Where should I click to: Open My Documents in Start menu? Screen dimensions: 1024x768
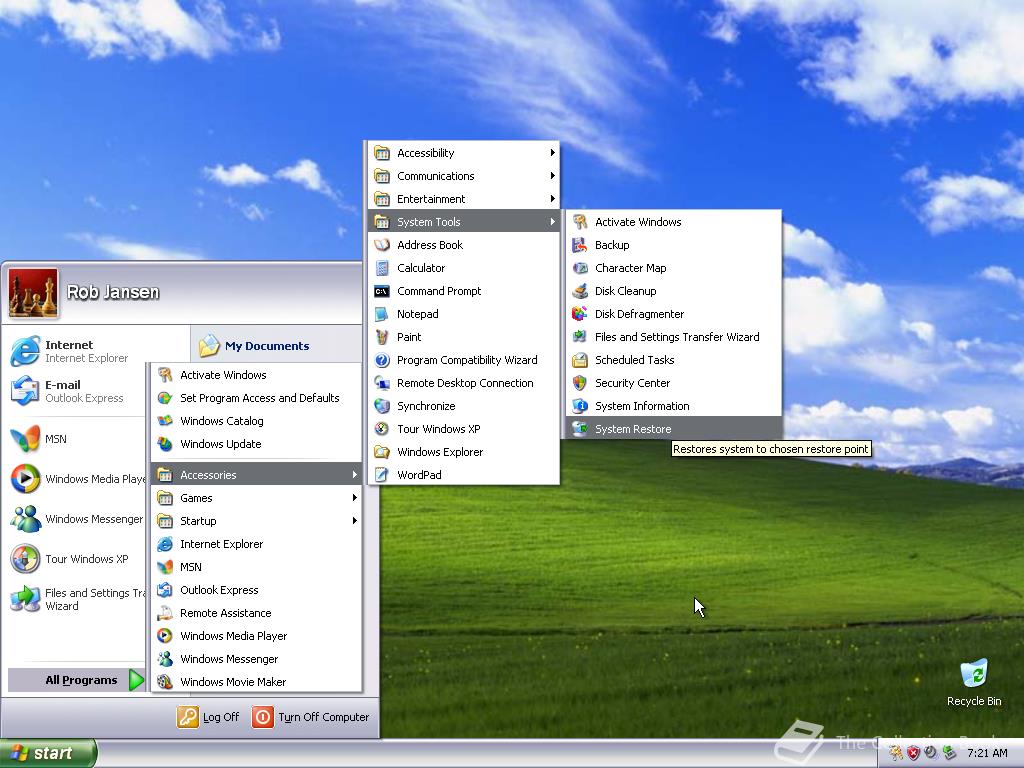255,345
